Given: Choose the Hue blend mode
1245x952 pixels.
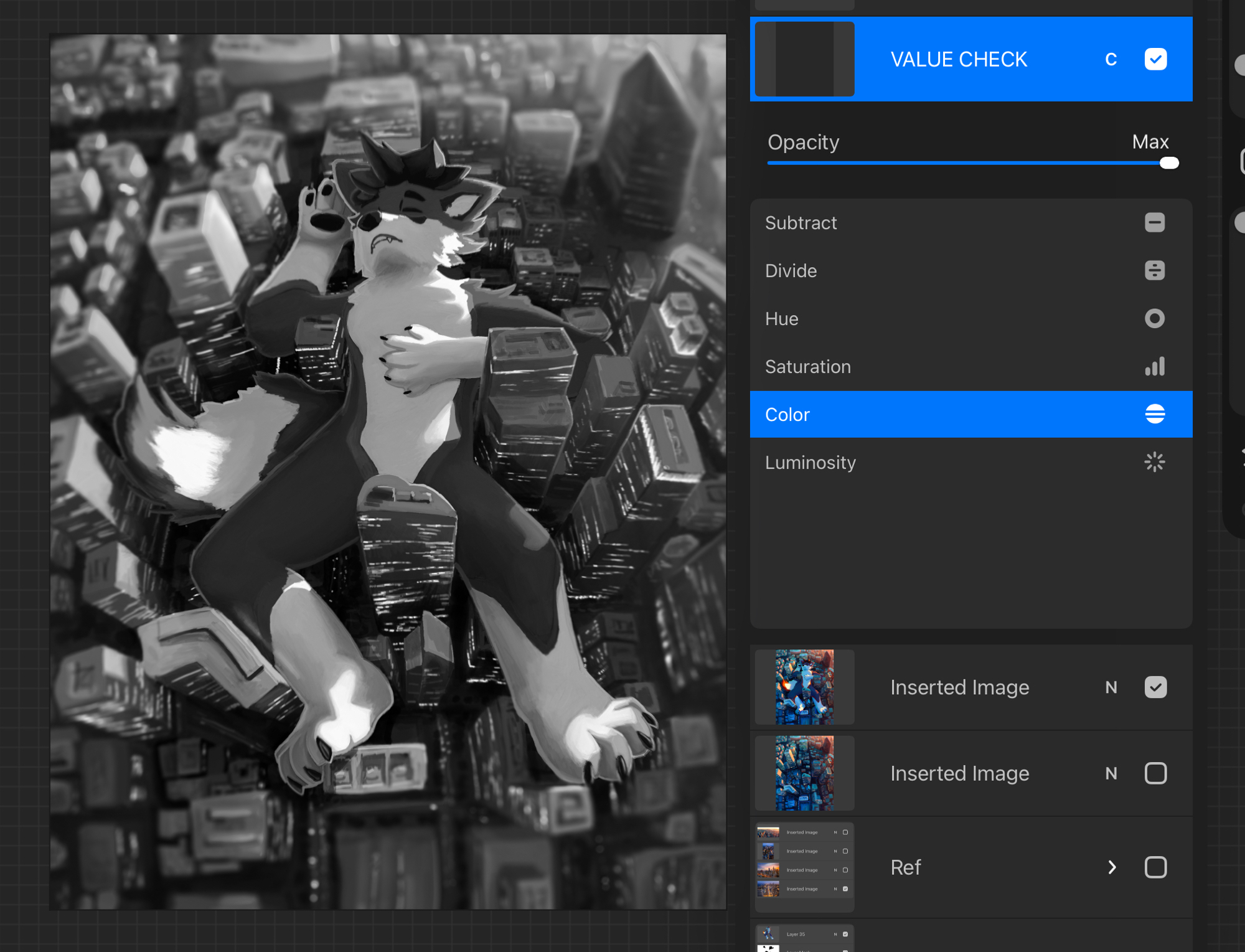Looking at the screenshot, I should (781, 318).
